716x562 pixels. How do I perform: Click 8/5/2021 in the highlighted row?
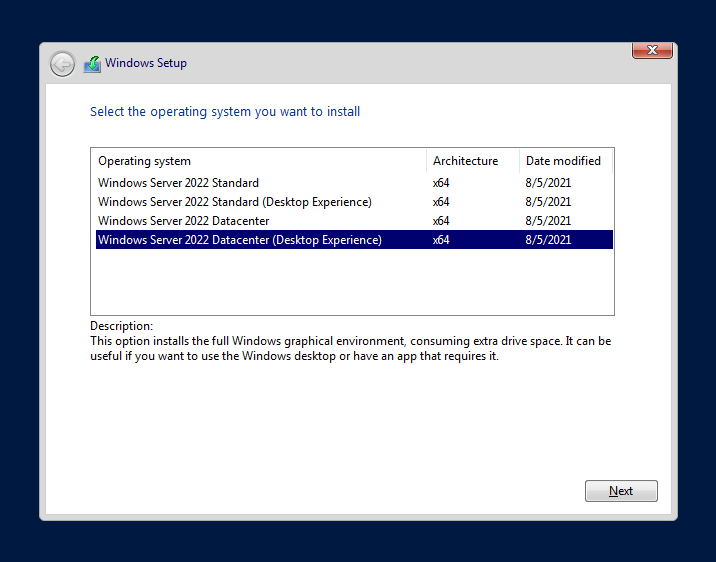point(548,240)
